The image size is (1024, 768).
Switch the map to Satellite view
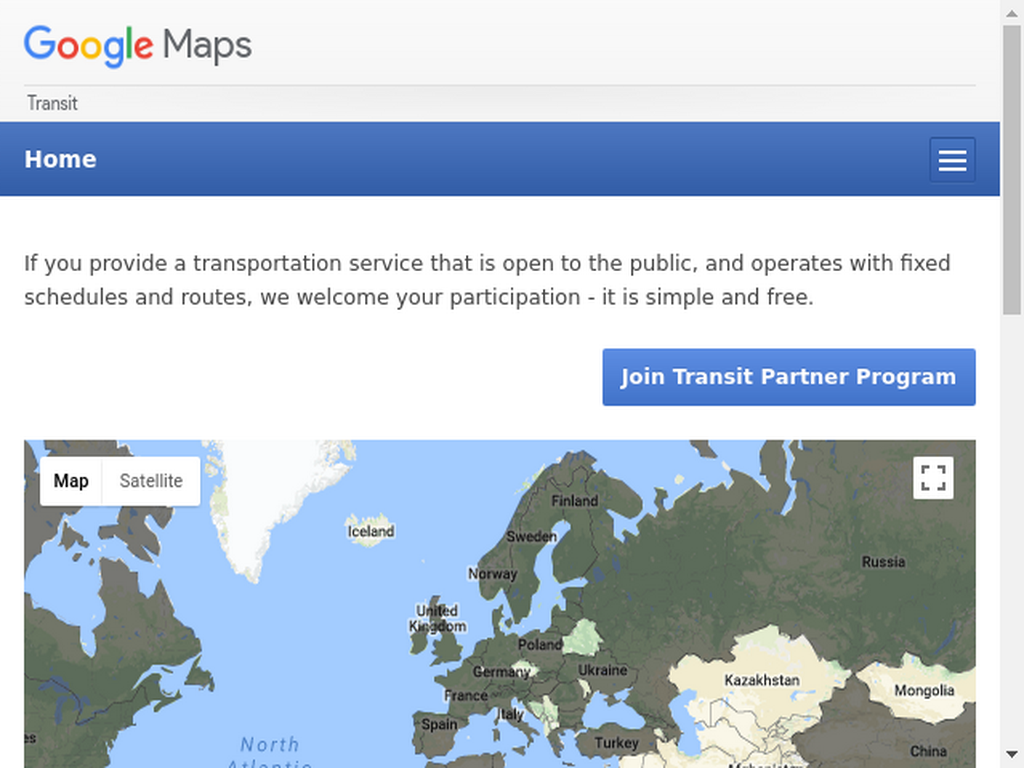151,481
